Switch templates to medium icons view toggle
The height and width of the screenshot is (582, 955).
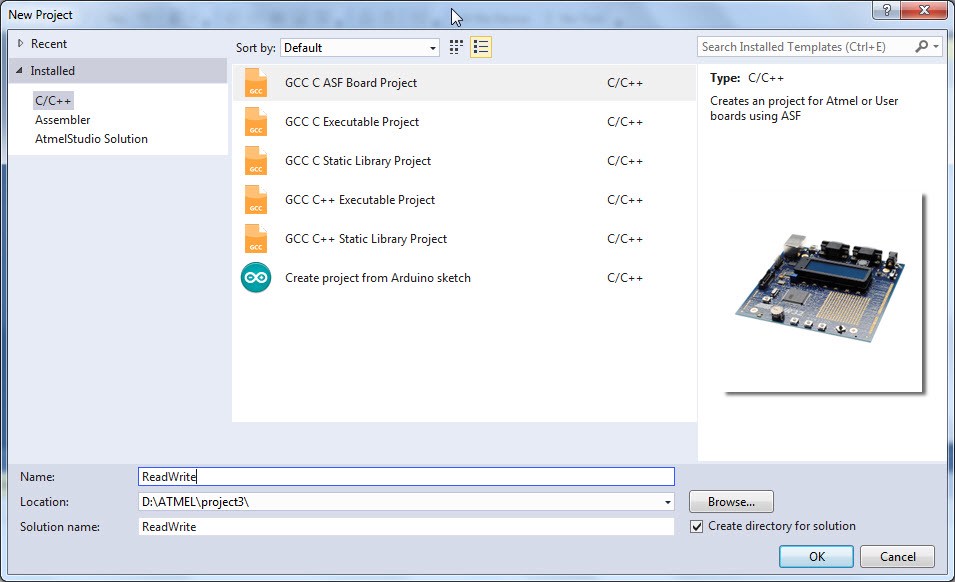click(456, 47)
